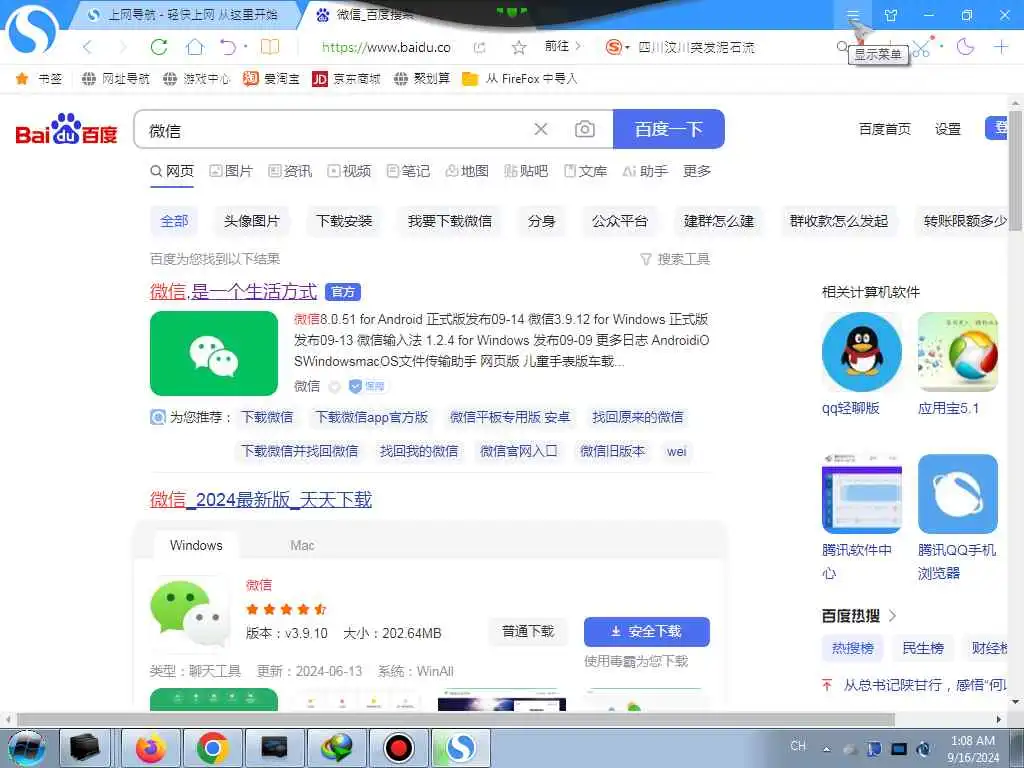Reload the page with the refresh icon
Image resolution: width=1024 pixels, height=768 pixels.
tap(159, 47)
